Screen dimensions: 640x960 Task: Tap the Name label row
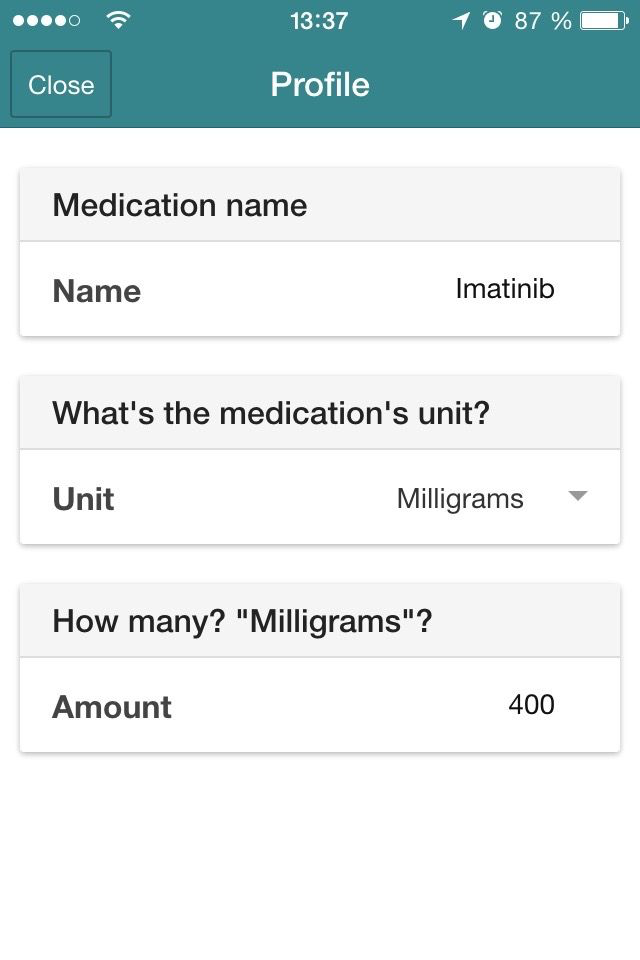[x=320, y=289]
